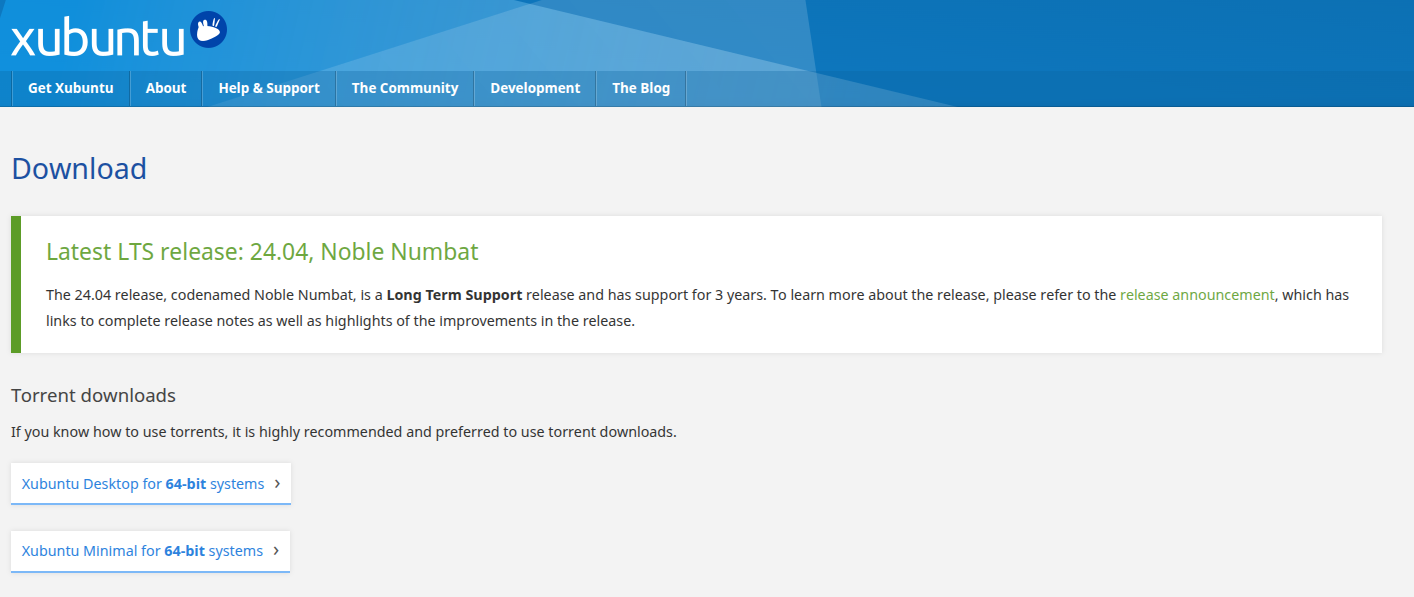Viewport: 1414px width, 597px height.
Task: Open the Get Xubuntu menu
Action: click(71, 88)
